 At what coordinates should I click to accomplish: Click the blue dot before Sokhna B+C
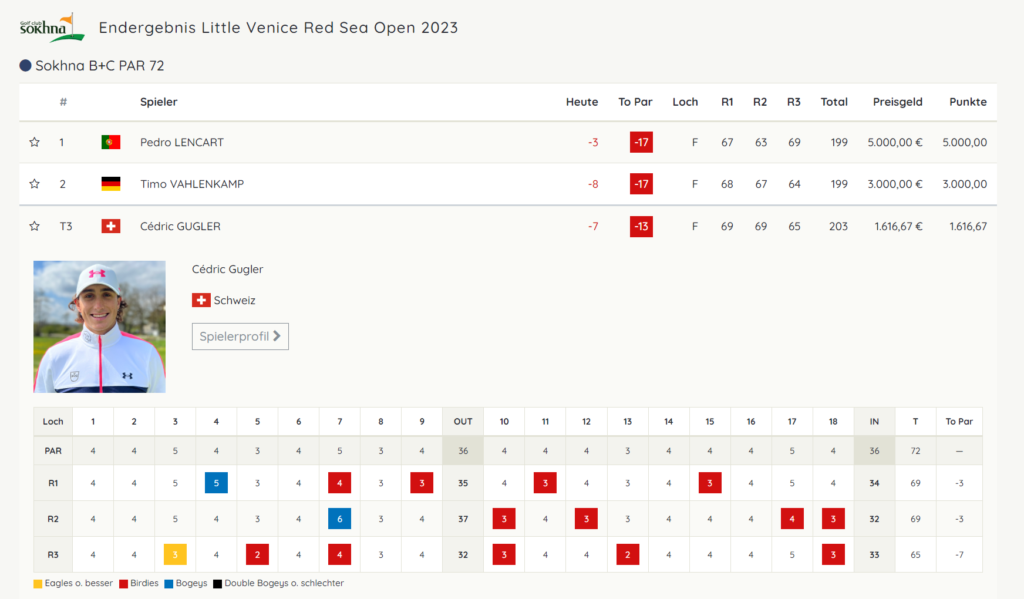click(25, 65)
